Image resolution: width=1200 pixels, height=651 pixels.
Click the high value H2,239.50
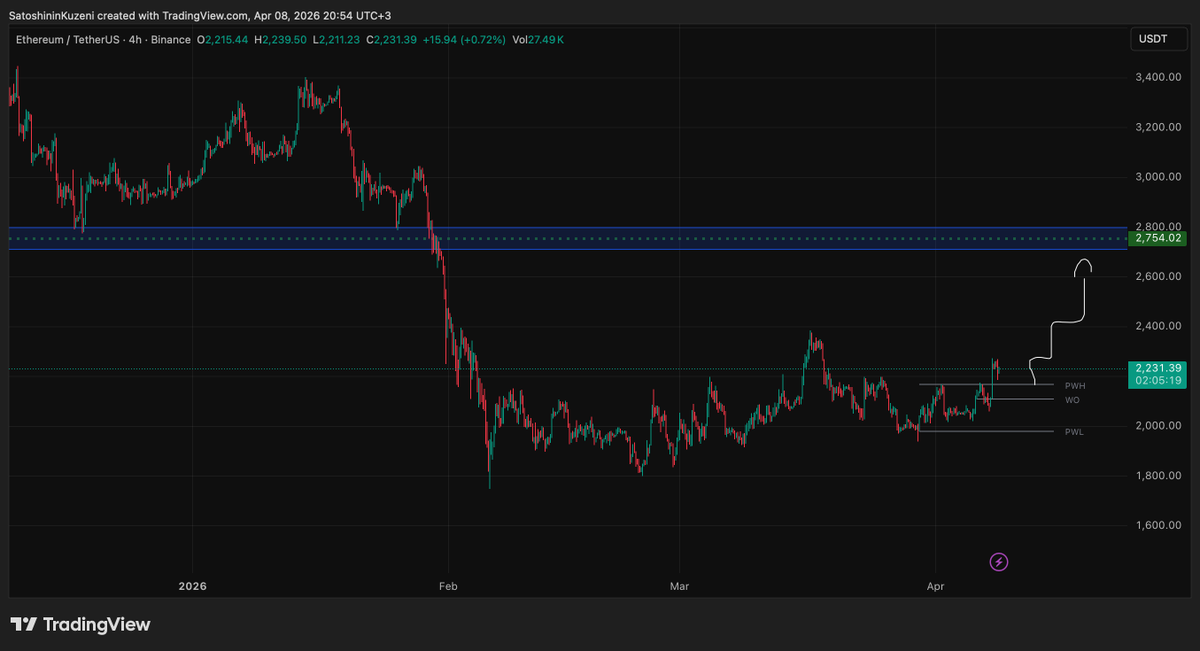point(282,39)
